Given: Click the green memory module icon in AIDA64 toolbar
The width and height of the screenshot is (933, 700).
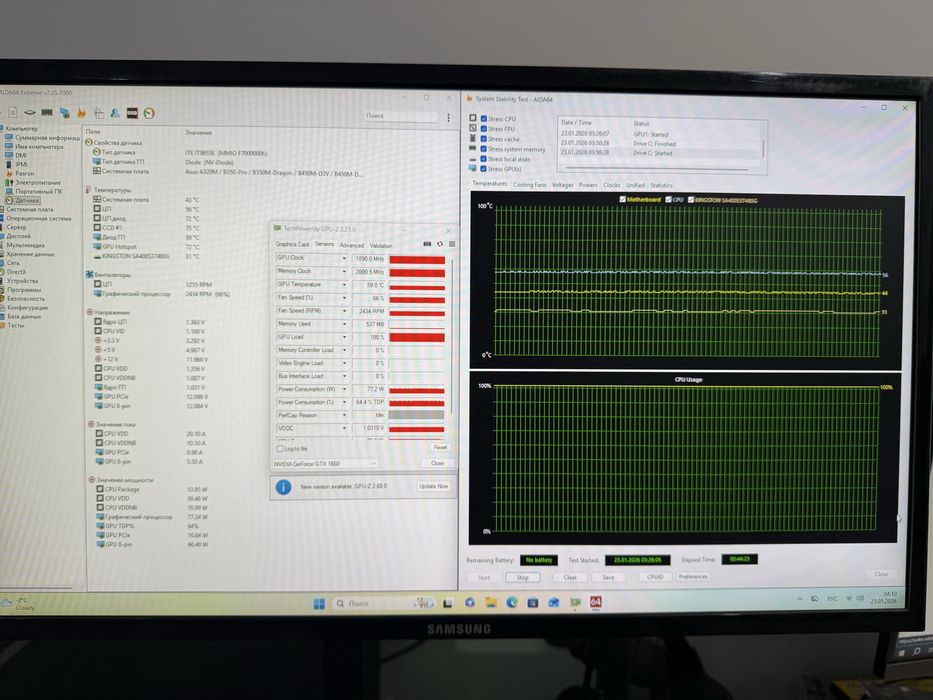Looking at the screenshot, I should pyautogui.click(x=47, y=112).
